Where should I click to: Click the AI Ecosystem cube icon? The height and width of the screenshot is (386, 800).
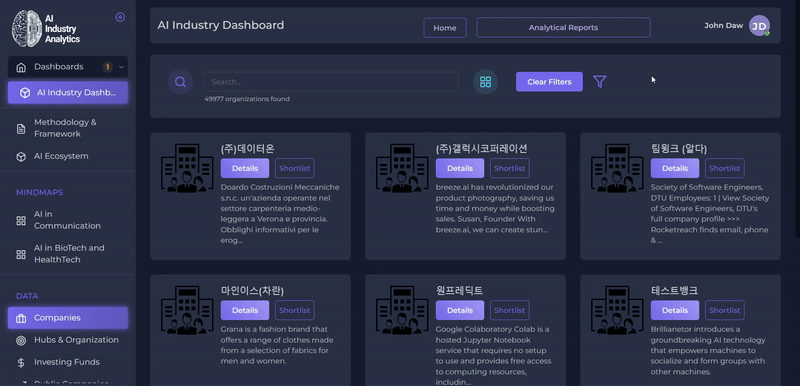click(21, 157)
